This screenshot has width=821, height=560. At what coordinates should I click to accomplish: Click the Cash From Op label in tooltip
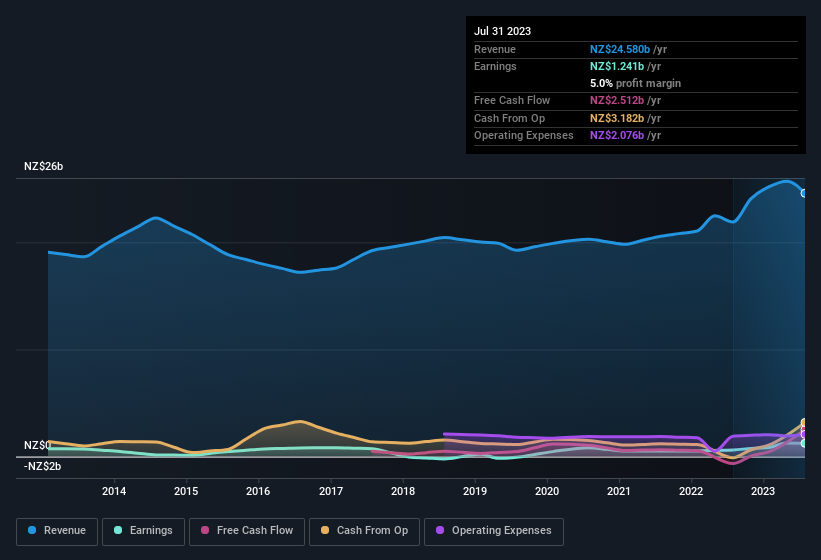click(x=509, y=118)
